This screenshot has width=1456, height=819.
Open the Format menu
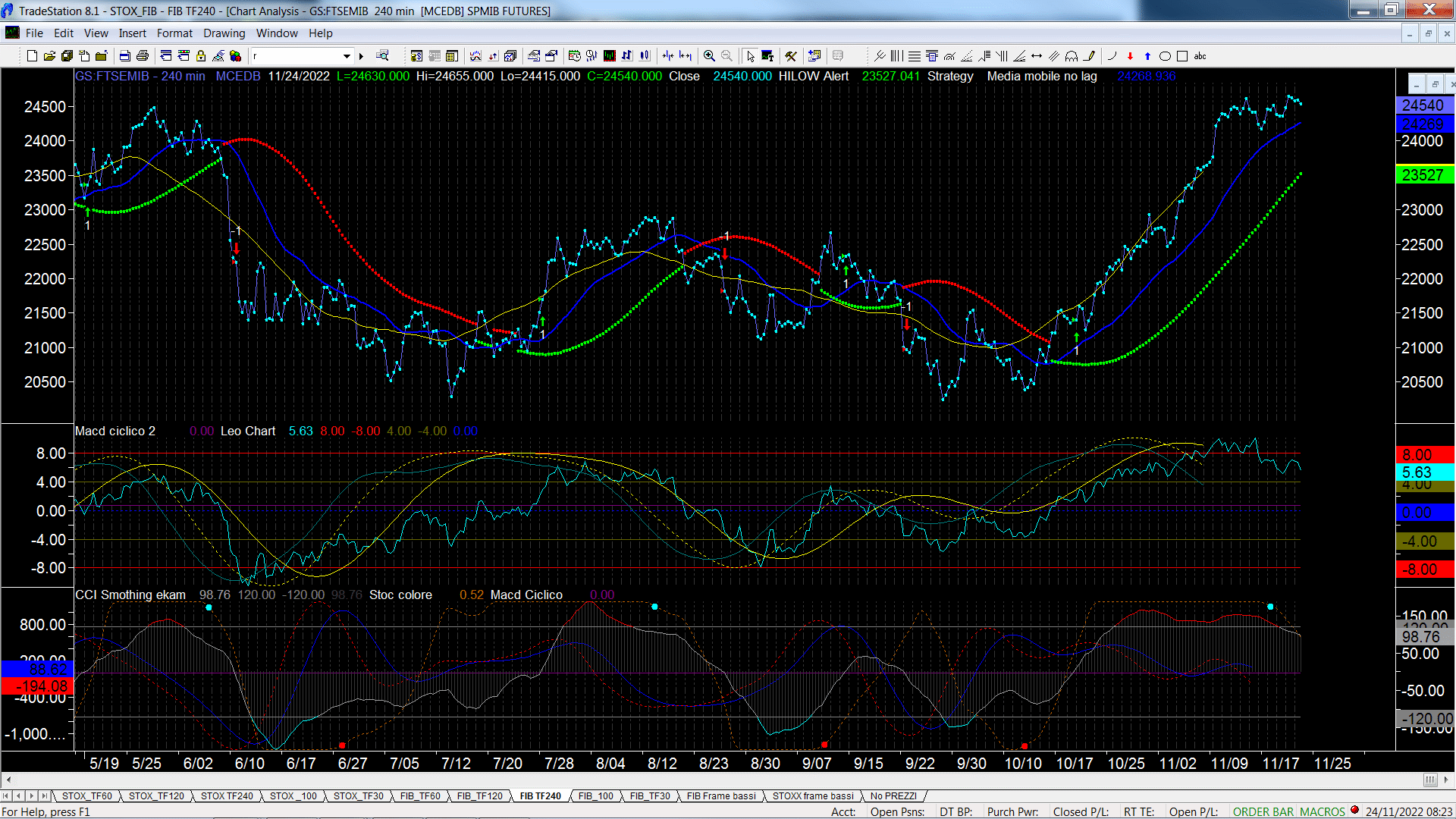point(174,33)
